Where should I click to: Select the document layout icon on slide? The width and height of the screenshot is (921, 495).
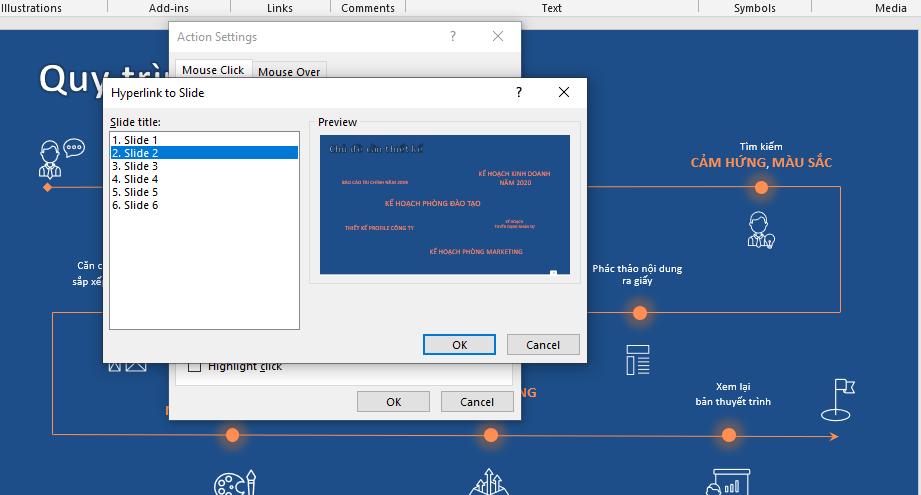point(638,359)
